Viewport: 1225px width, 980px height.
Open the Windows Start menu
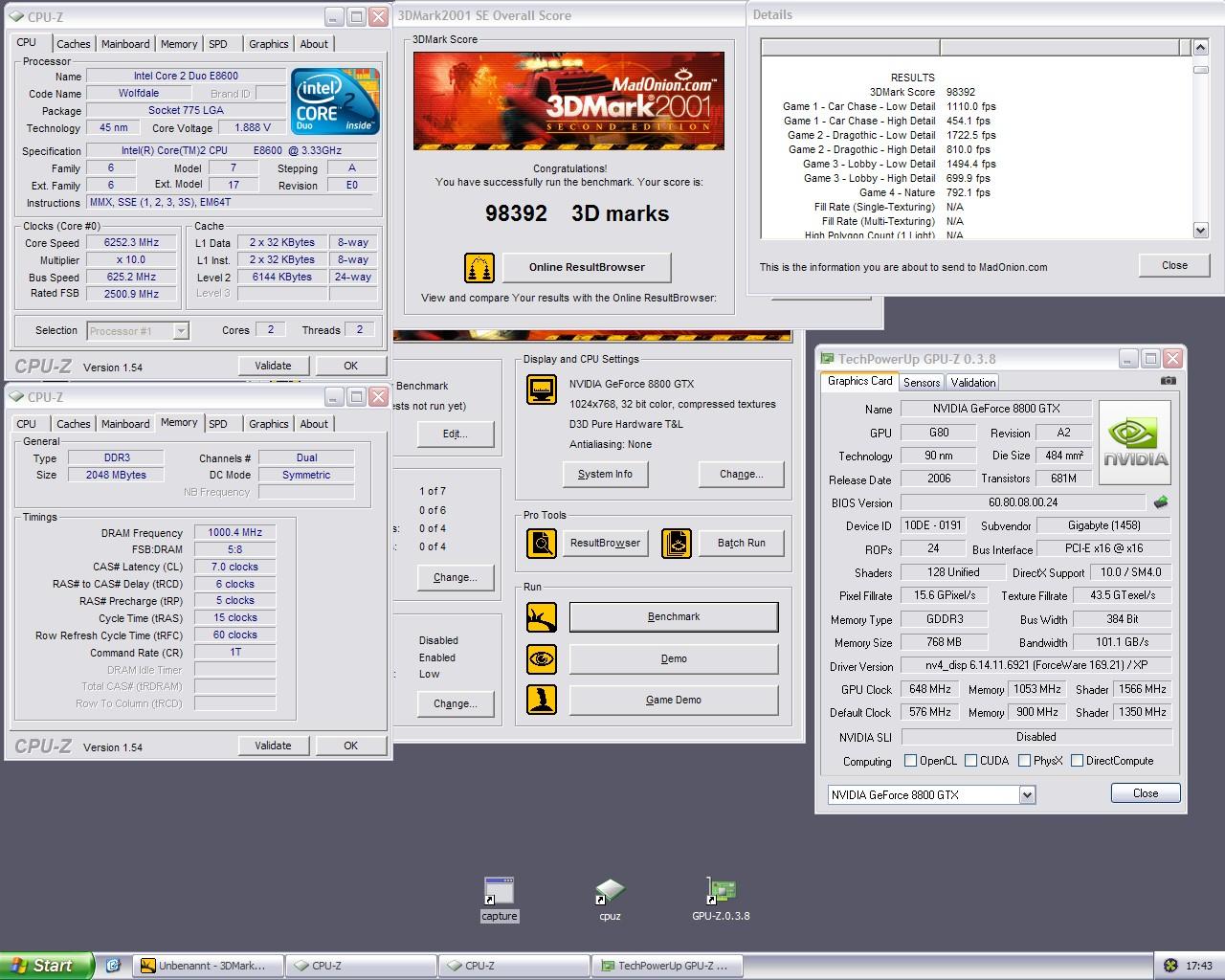(x=48, y=966)
